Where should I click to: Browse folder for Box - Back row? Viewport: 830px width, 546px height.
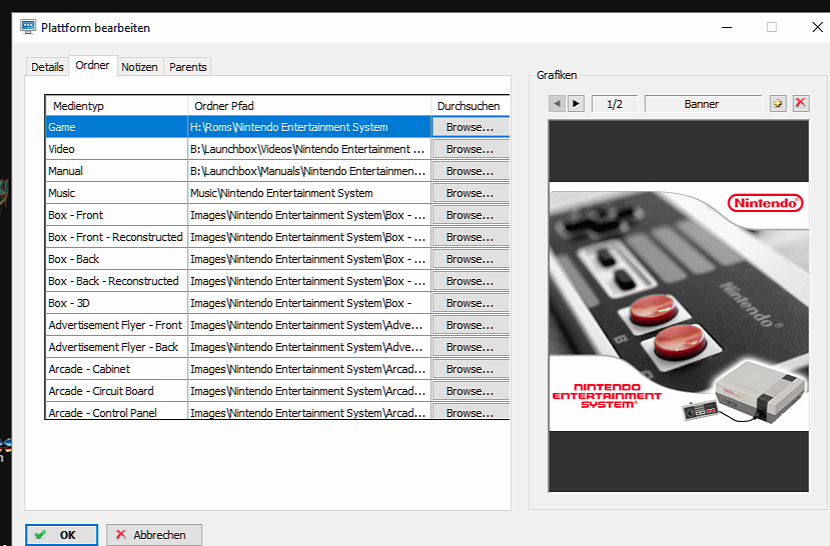470,259
